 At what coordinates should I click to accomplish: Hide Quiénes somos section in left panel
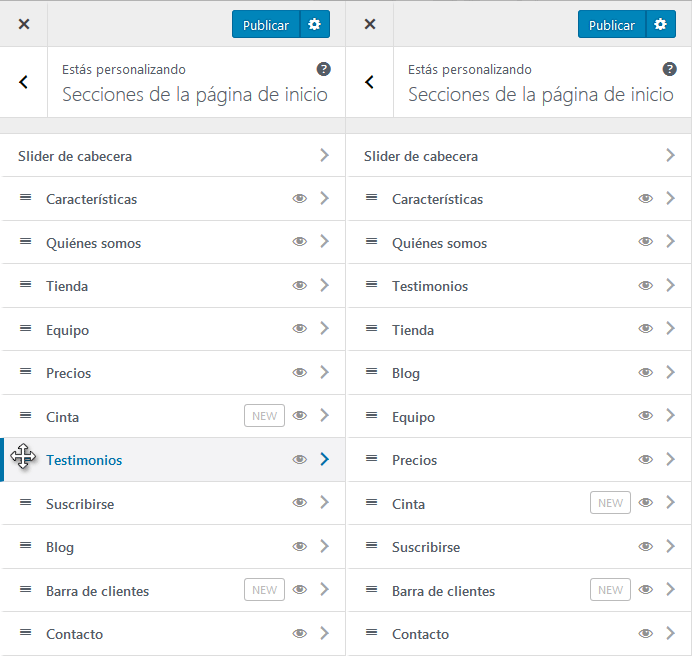pyautogui.click(x=299, y=243)
